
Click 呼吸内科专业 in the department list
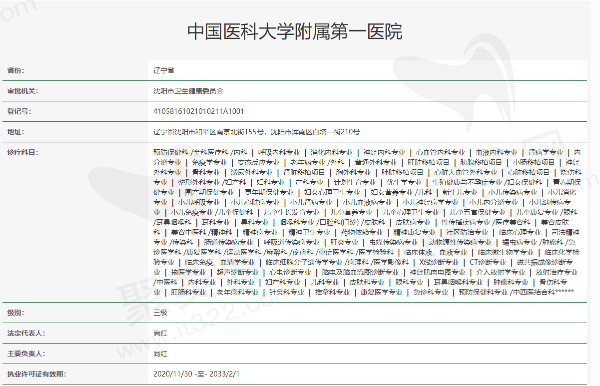point(279,152)
